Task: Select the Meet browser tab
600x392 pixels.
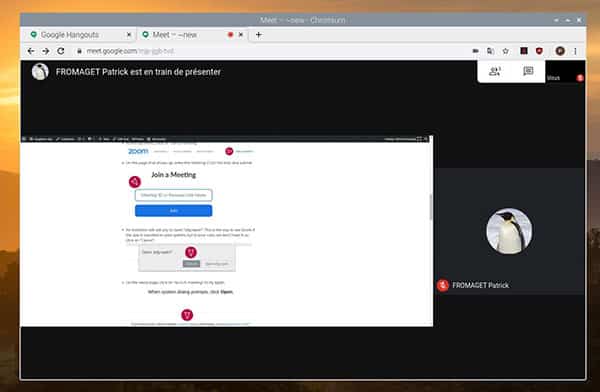Action: (192, 35)
